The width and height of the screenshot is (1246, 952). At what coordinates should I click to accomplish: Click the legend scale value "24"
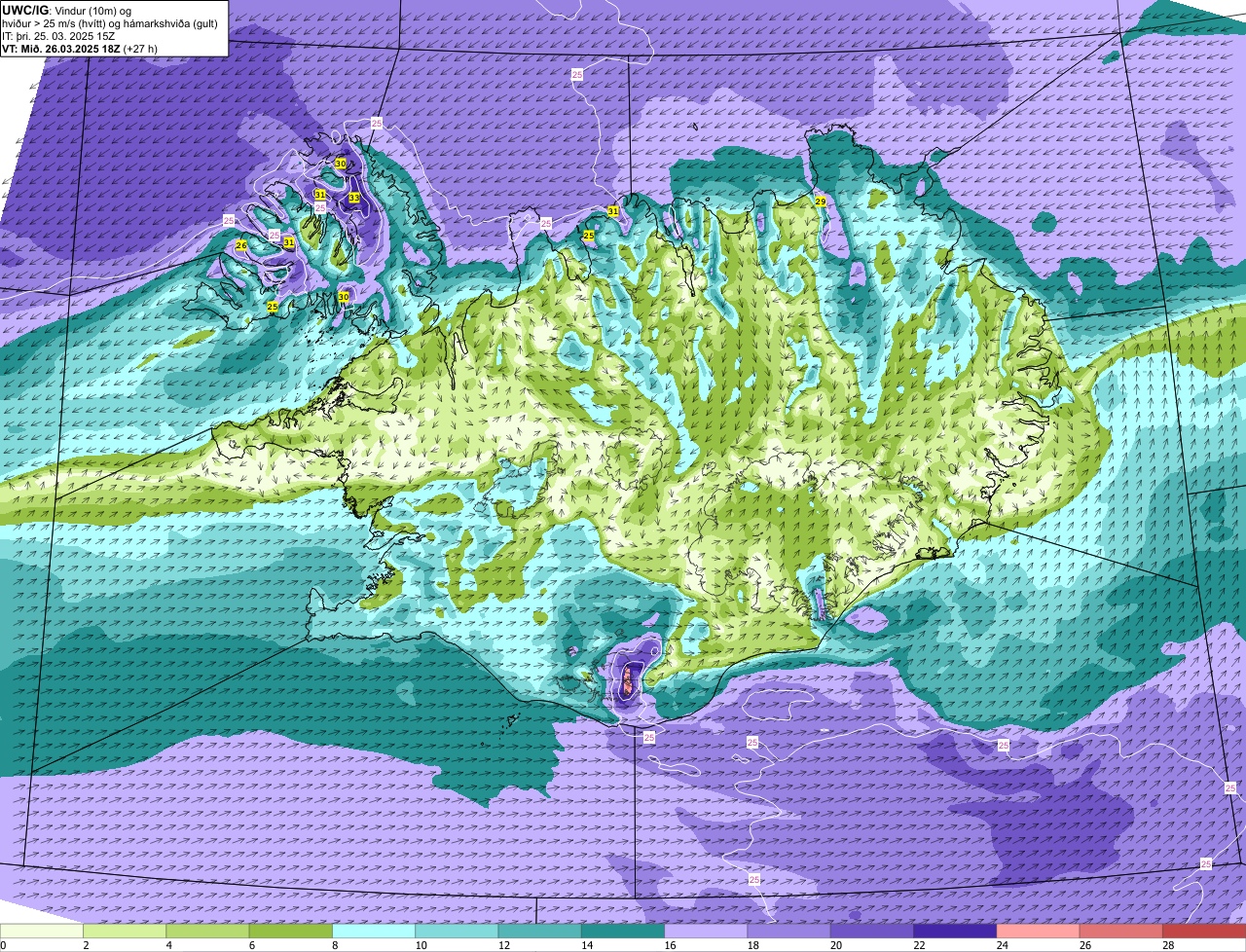[x=1002, y=945]
